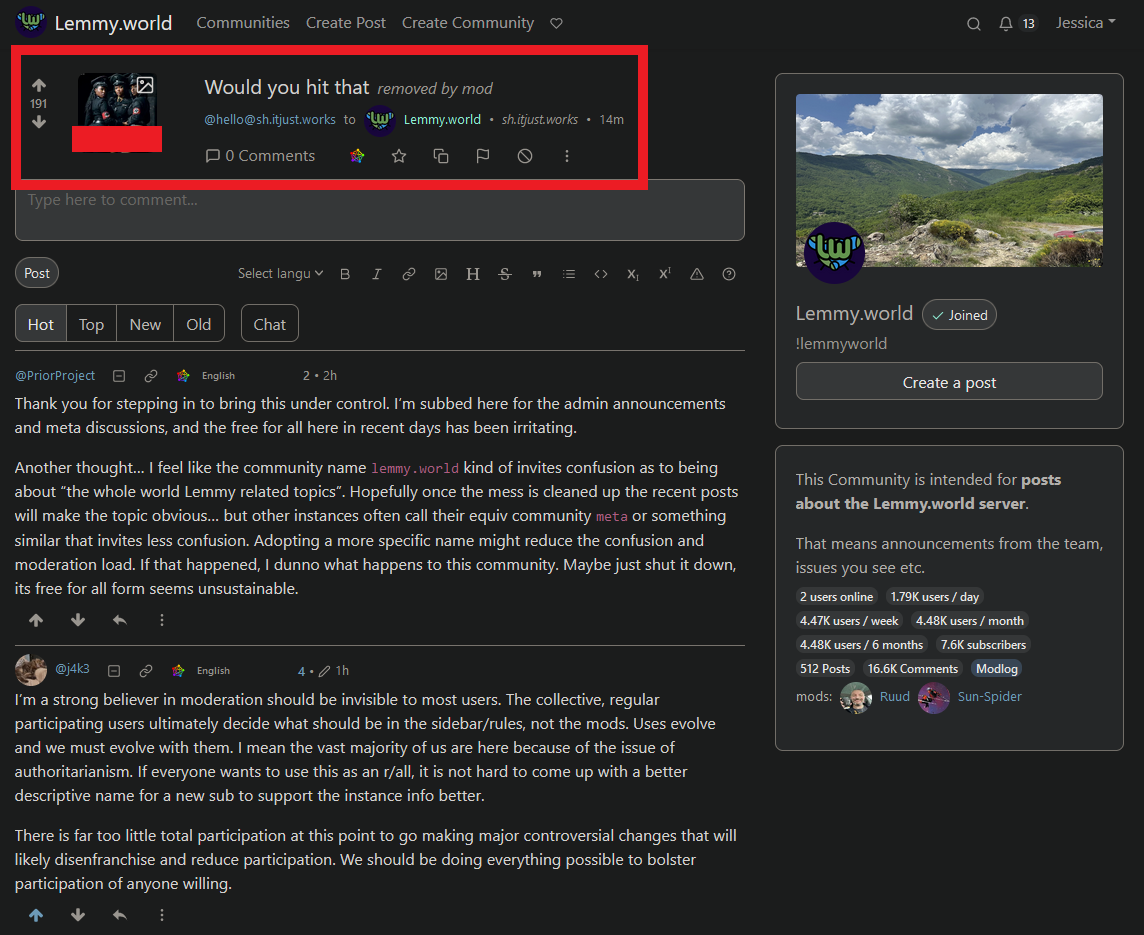
Task: Upvote the Would you hit that post
Action: [39, 85]
